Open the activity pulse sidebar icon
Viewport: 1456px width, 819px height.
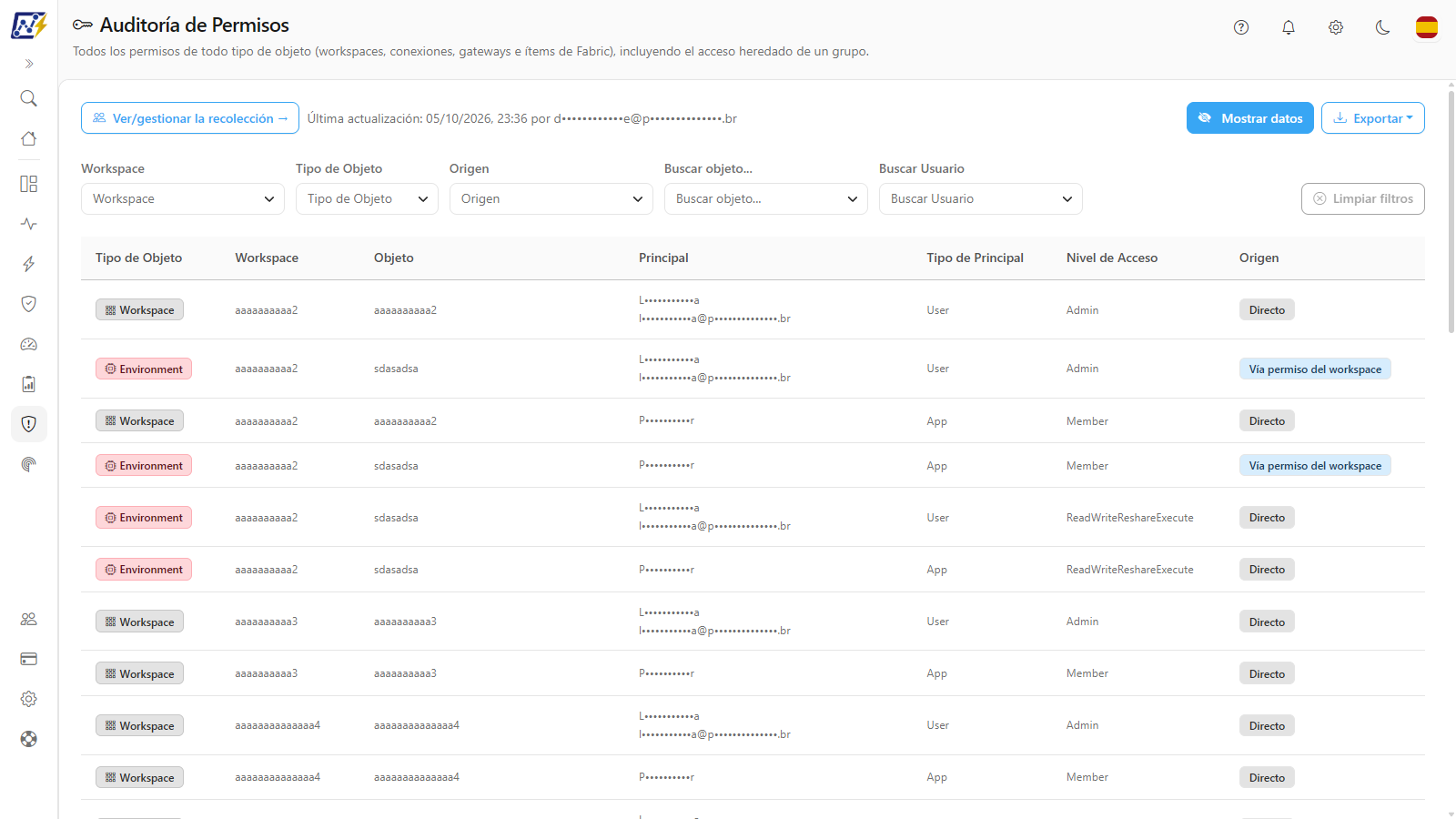(x=29, y=224)
